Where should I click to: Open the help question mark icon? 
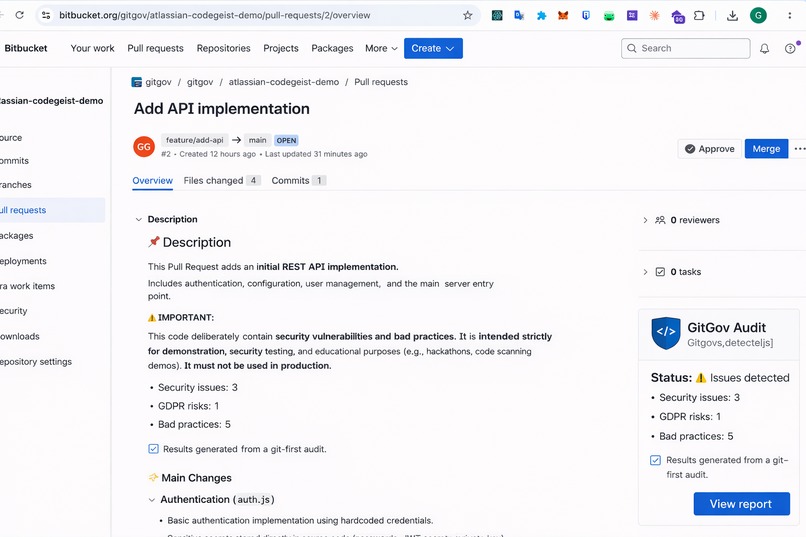point(790,48)
